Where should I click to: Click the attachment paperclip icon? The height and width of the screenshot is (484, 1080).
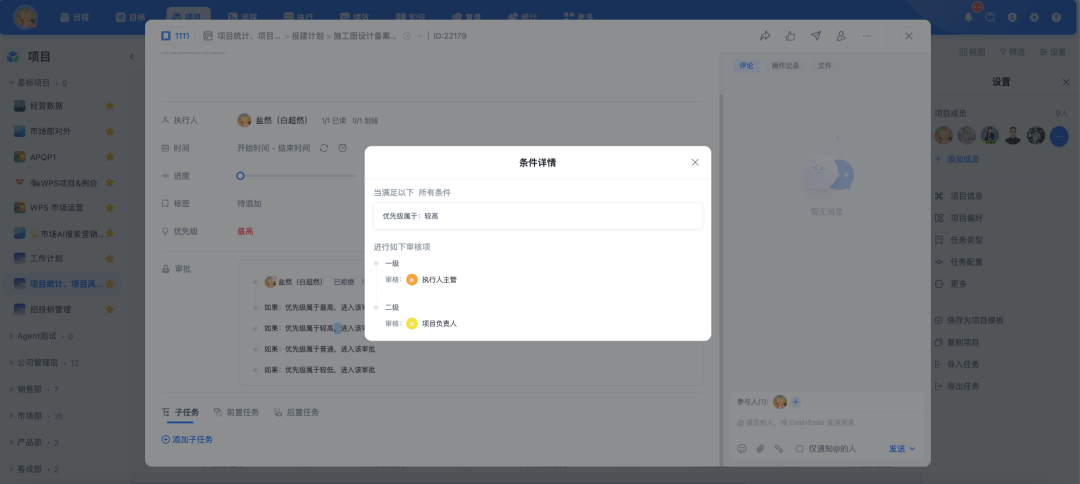point(760,448)
